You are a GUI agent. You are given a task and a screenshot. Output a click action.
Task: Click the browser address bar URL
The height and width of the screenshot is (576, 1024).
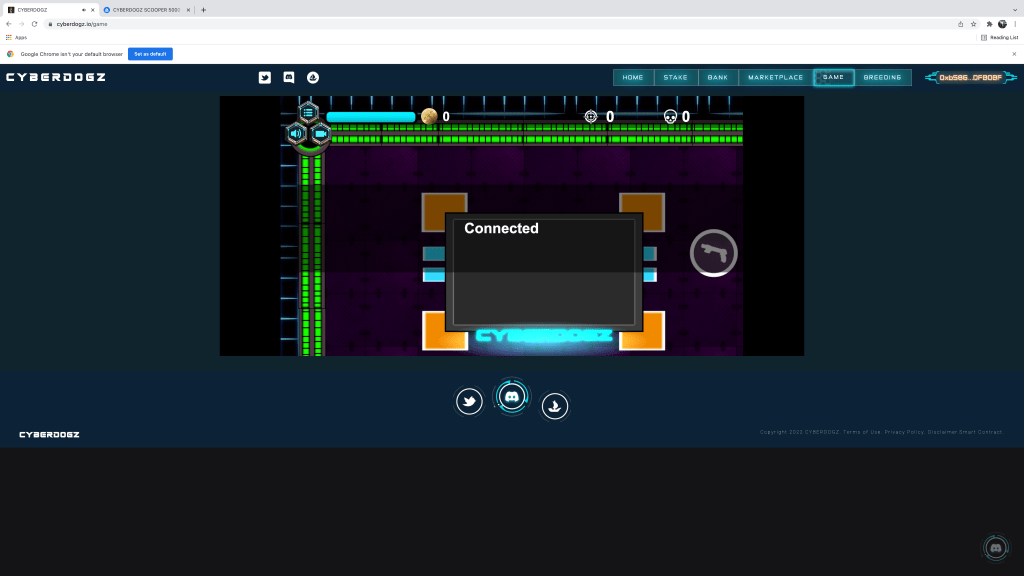(x=82, y=24)
